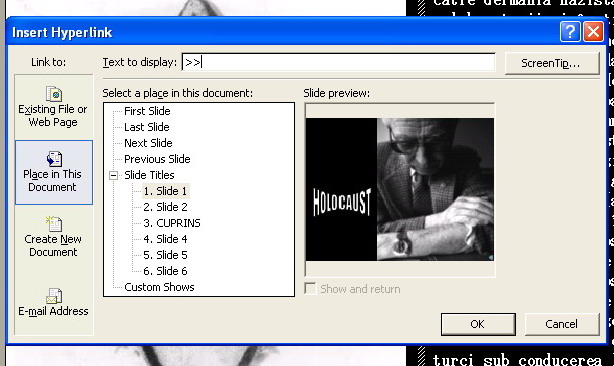
Task: Select 6. Slide 6 in the list
Action: pyautogui.click(x=165, y=271)
